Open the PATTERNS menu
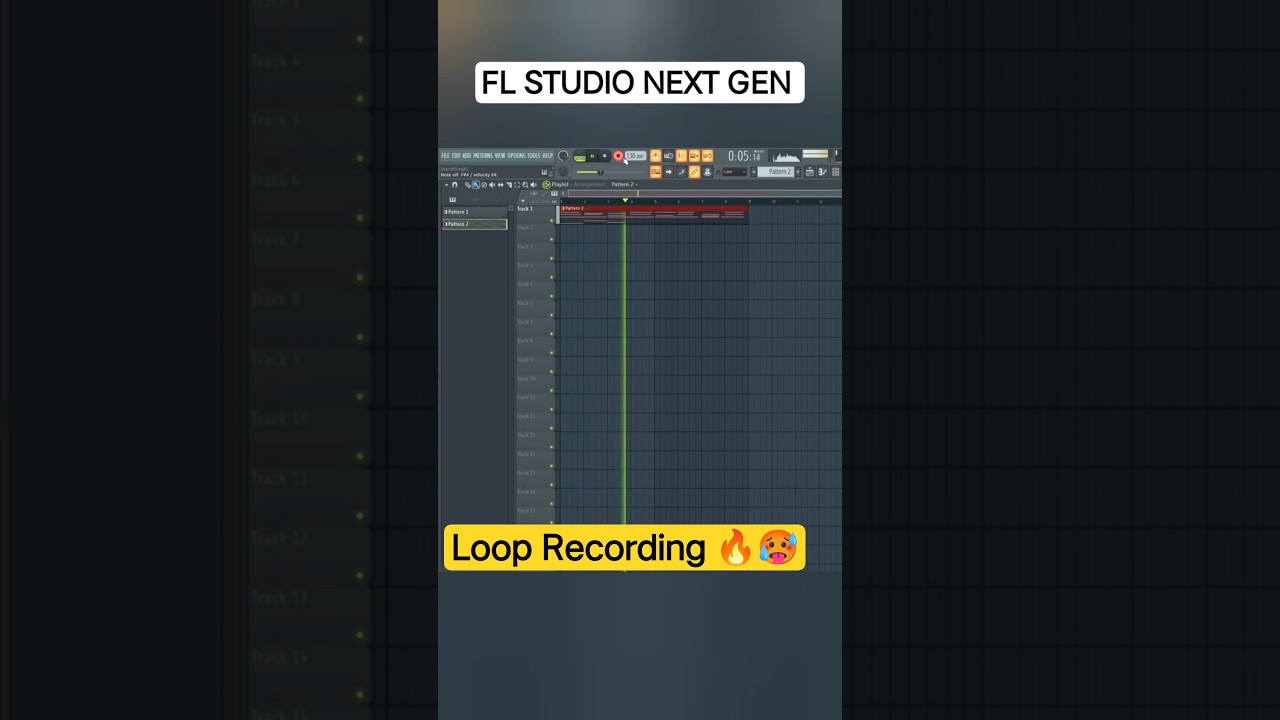The width and height of the screenshot is (1280, 720). [483, 156]
